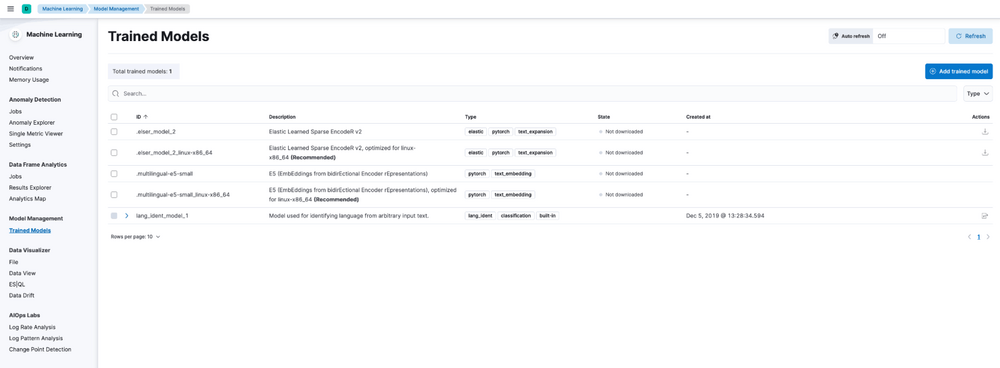The height and width of the screenshot is (368, 1000).
Task: Sort by ID column ascending arrow
Action: 145,117
